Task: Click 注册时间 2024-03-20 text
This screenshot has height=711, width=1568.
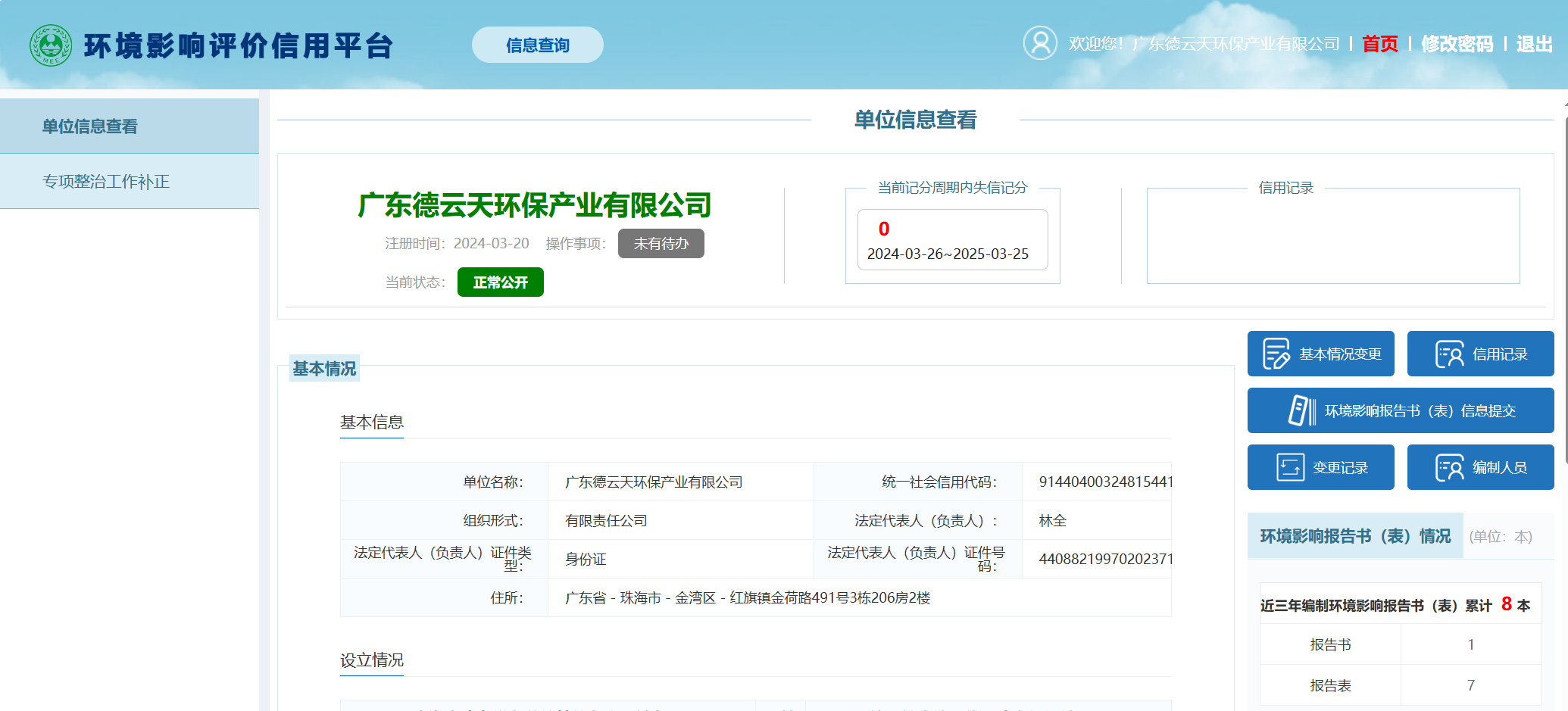Action: point(457,243)
